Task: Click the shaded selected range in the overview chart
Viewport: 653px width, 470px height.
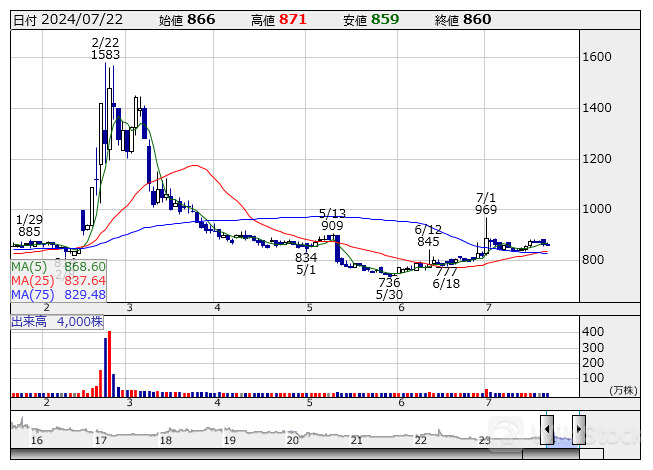Action: point(562,428)
